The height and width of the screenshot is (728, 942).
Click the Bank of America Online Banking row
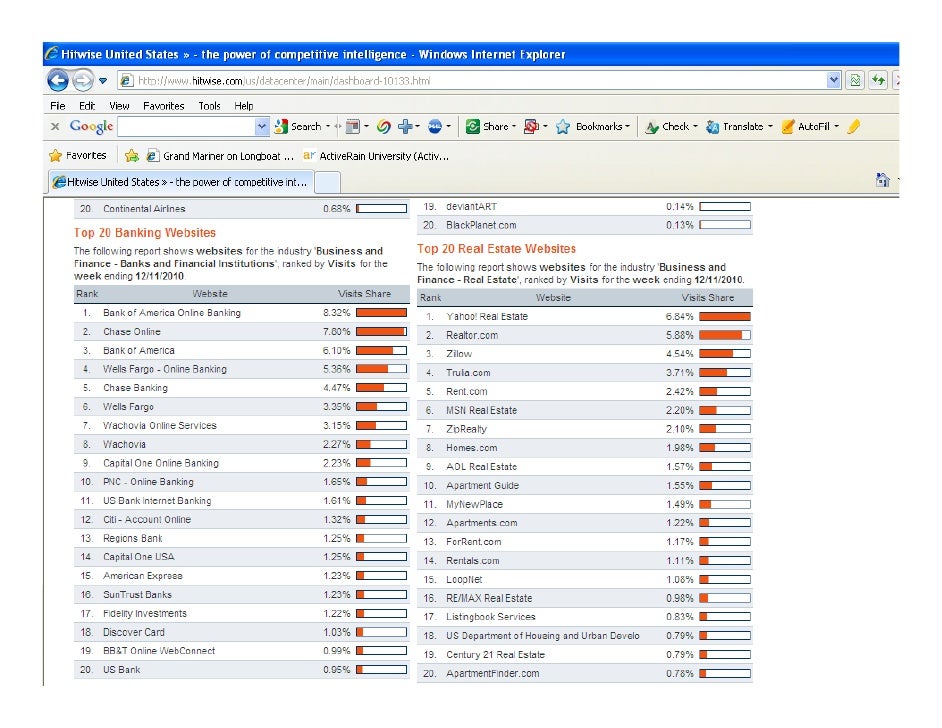(242, 313)
